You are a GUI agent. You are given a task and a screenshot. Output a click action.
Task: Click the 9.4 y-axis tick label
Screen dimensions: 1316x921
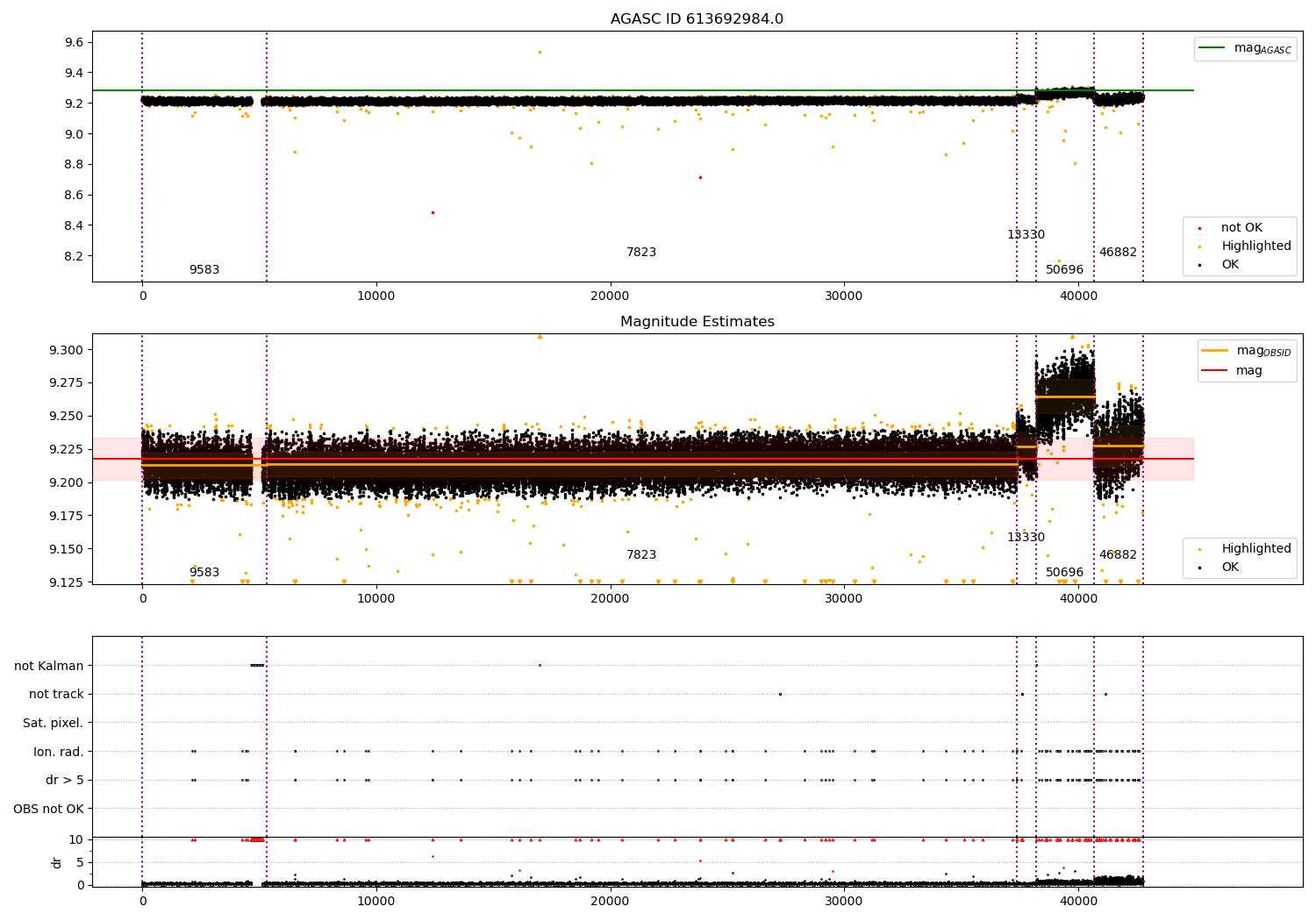coord(74,73)
